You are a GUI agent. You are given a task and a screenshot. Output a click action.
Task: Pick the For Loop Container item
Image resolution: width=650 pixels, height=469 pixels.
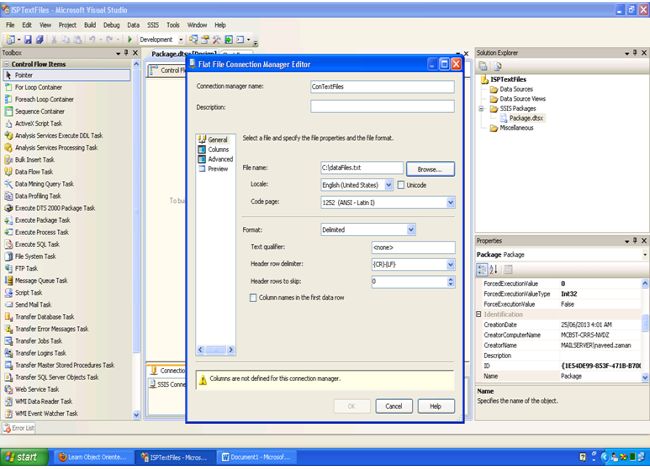click(38, 87)
